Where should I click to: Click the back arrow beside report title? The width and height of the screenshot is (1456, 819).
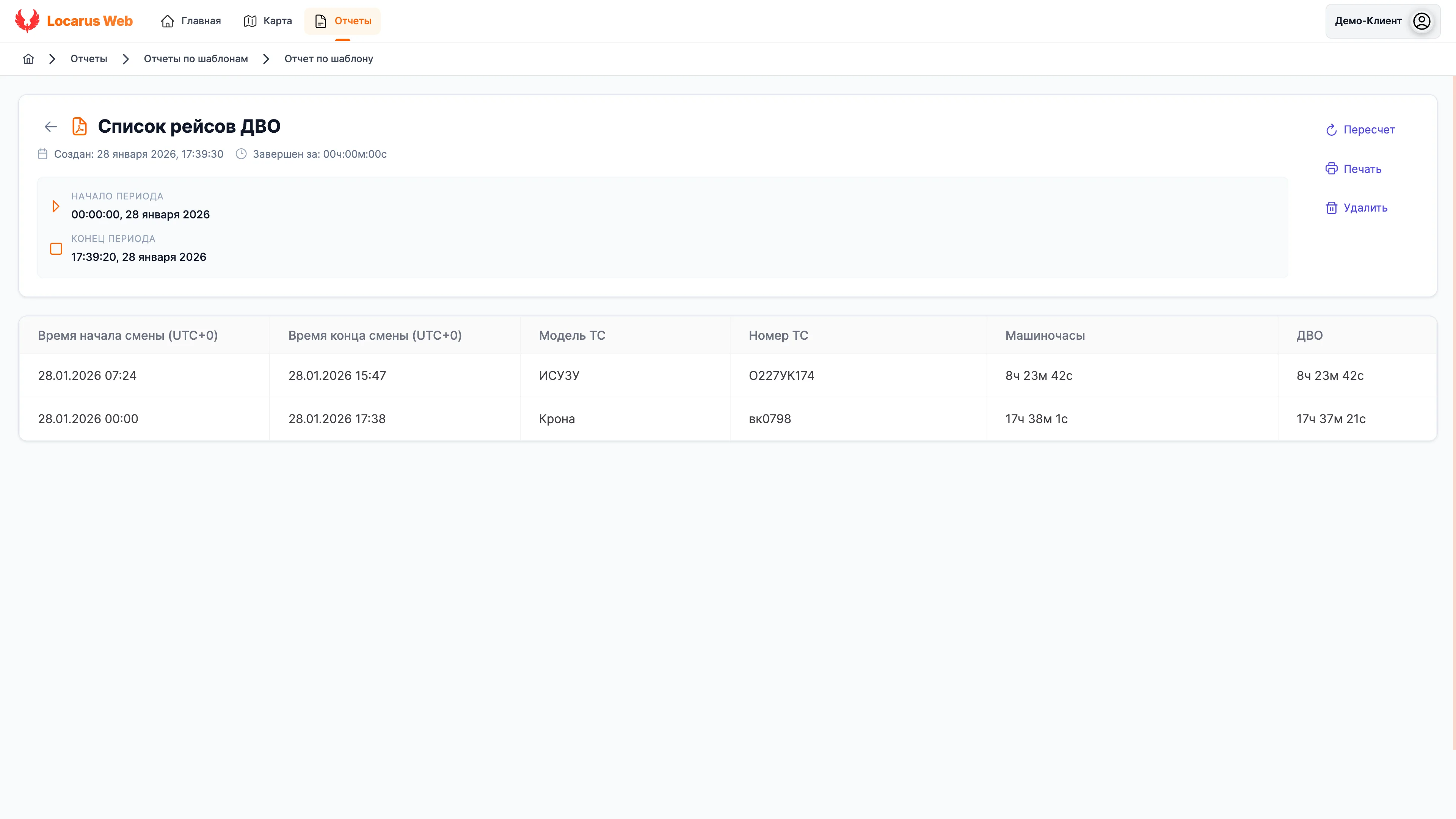(51, 127)
